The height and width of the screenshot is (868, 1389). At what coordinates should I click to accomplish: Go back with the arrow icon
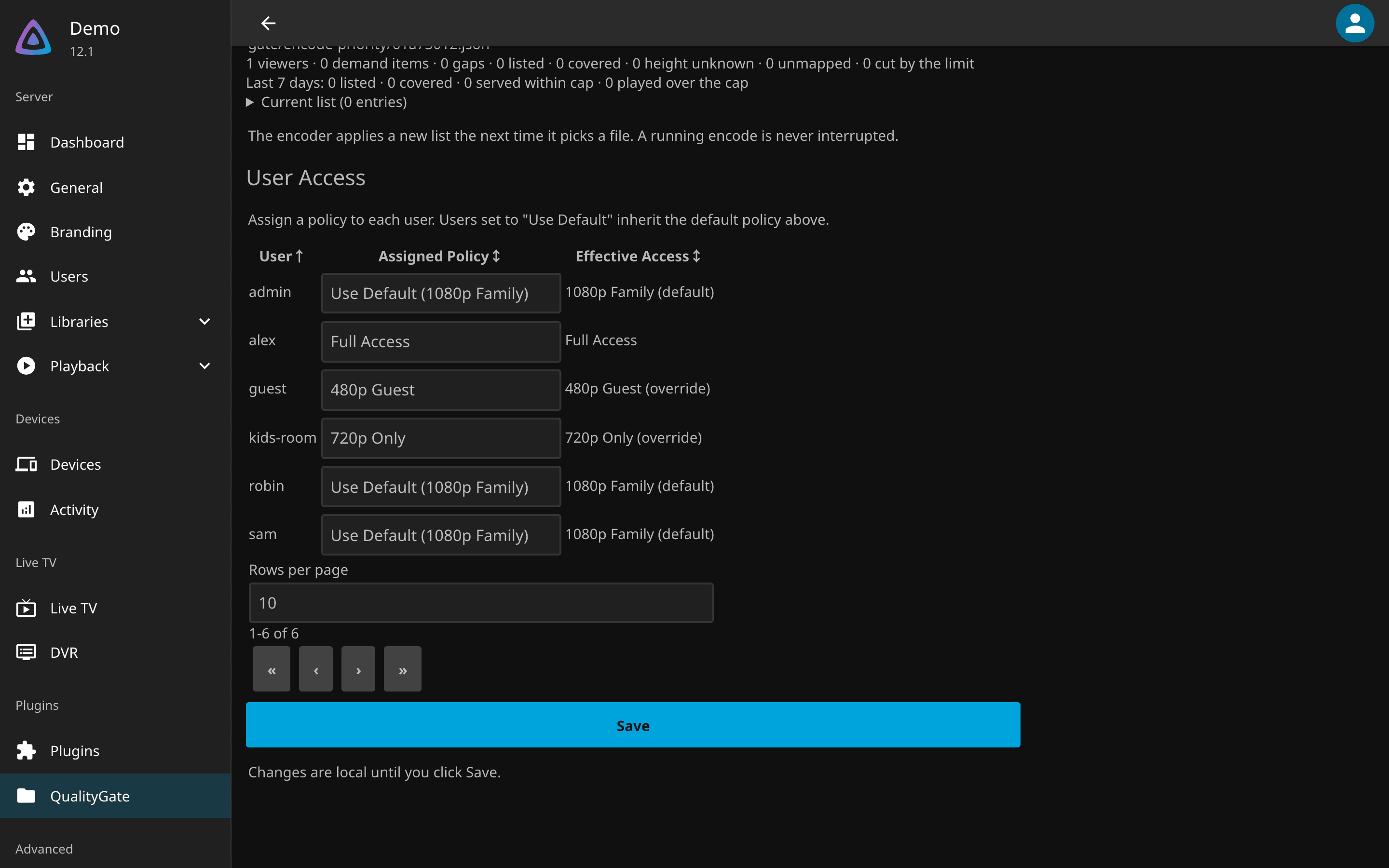[x=268, y=23]
